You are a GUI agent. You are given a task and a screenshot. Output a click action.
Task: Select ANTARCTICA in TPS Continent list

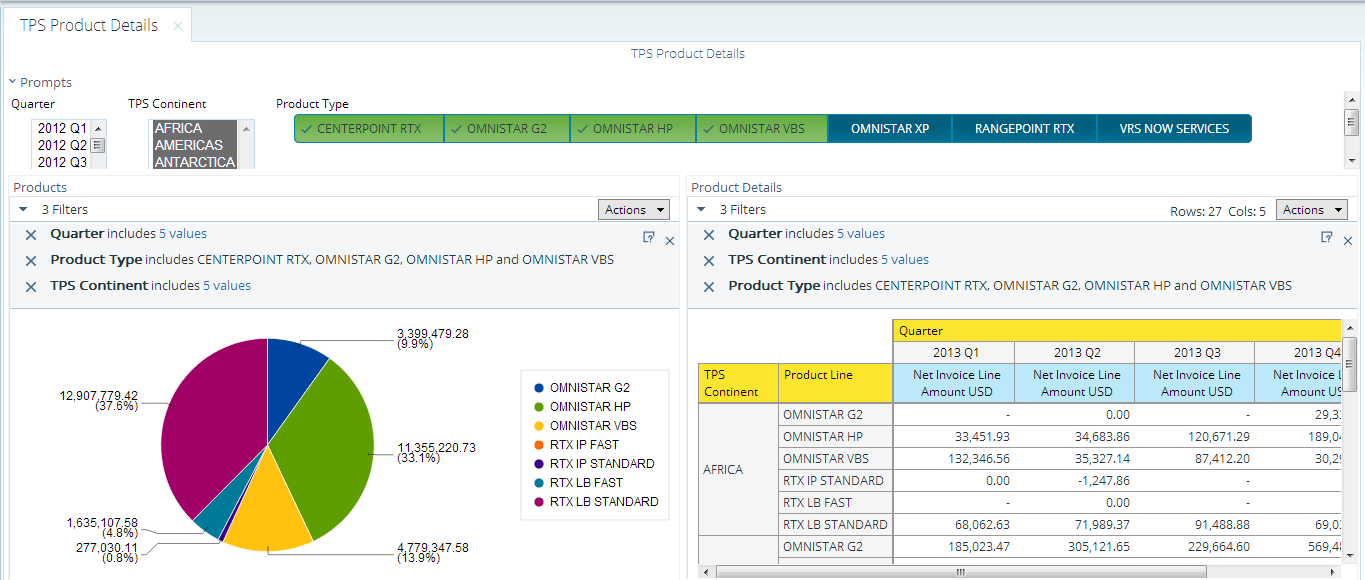[194, 162]
